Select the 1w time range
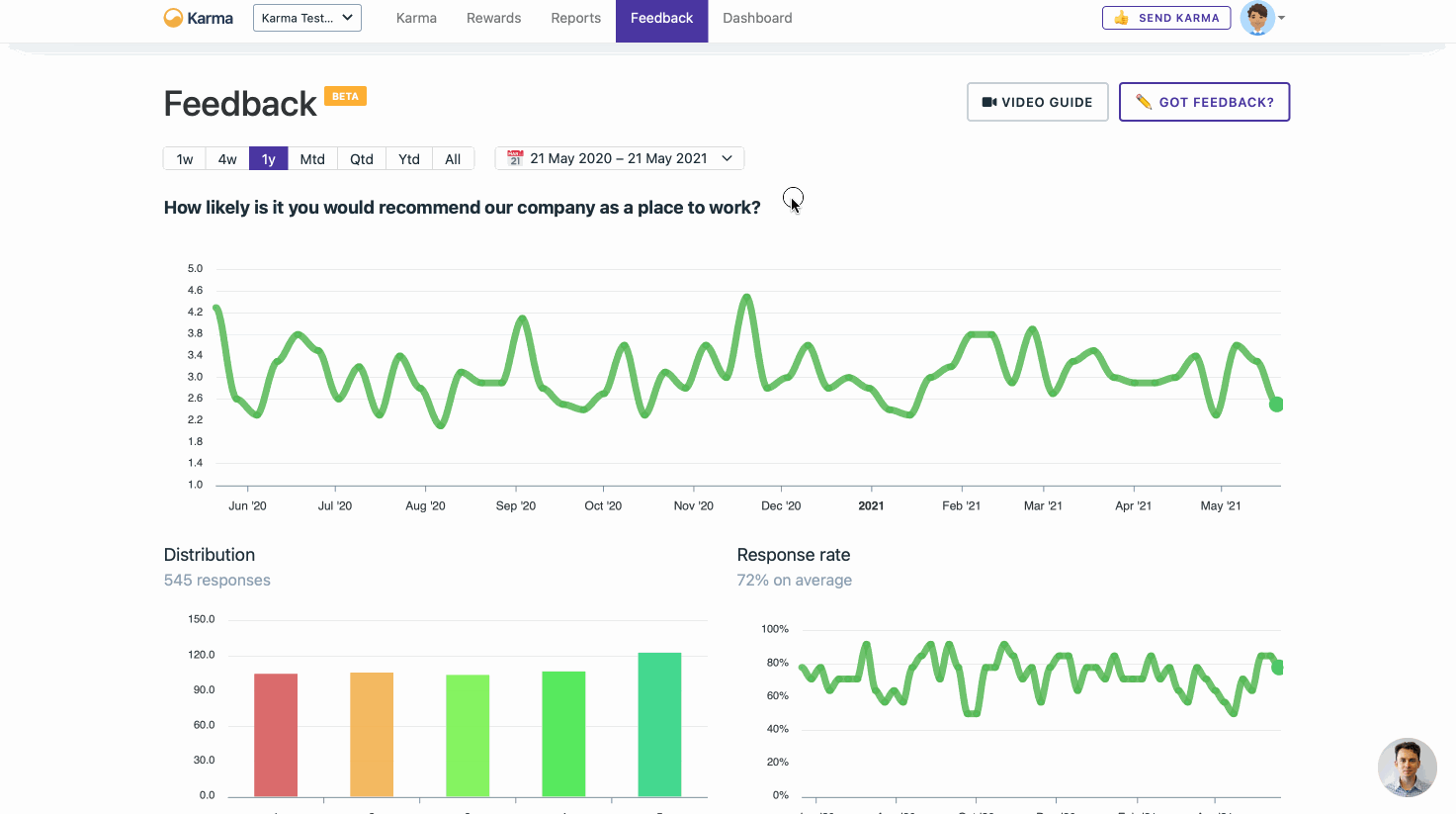The height and width of the screenshot is (814, 1456). pyautogui.click(x=185, y=159)
